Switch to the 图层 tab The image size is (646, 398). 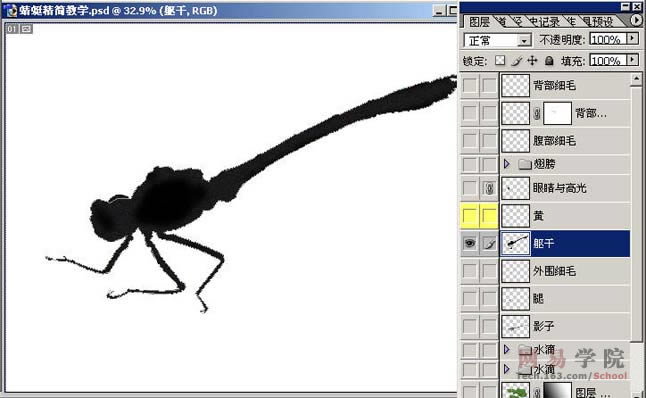pos(479,22)
